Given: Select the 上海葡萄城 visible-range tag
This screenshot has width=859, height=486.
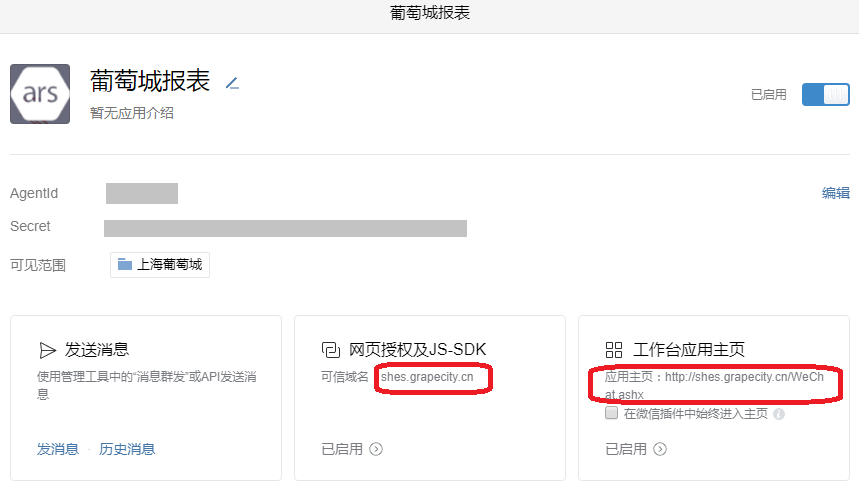Looking at the screenshot, I should click(x=160, y=265).
